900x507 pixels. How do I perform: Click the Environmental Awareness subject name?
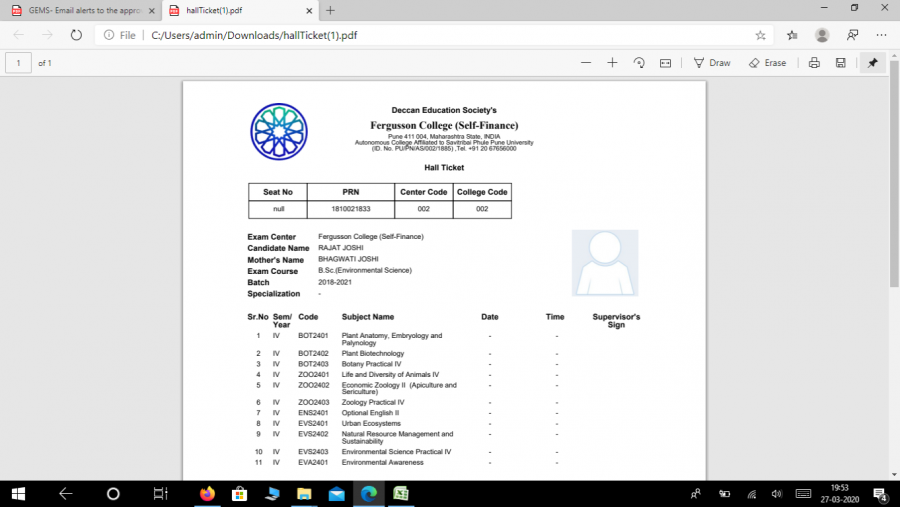tap(382, 462)
